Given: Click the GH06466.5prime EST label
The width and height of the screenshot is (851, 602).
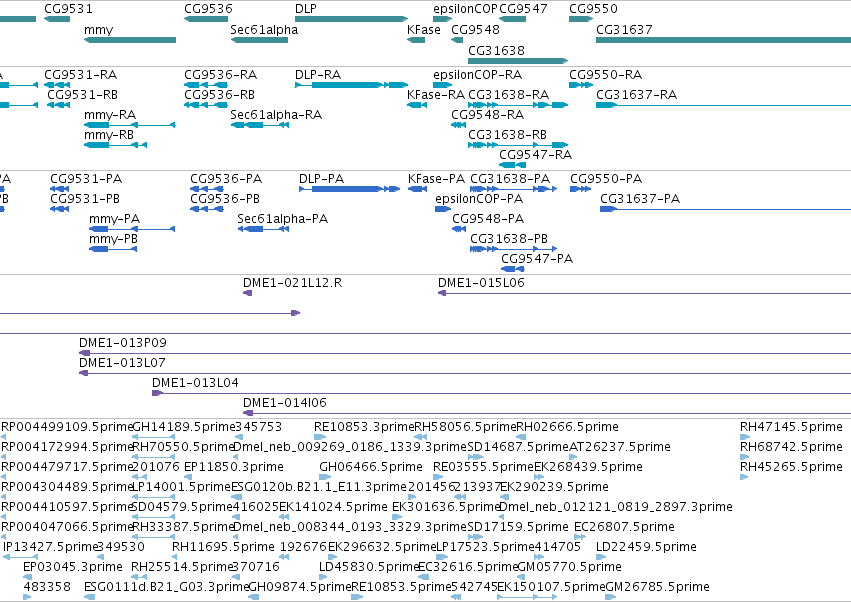Looking at the screenshot, I should coord(371,467).
